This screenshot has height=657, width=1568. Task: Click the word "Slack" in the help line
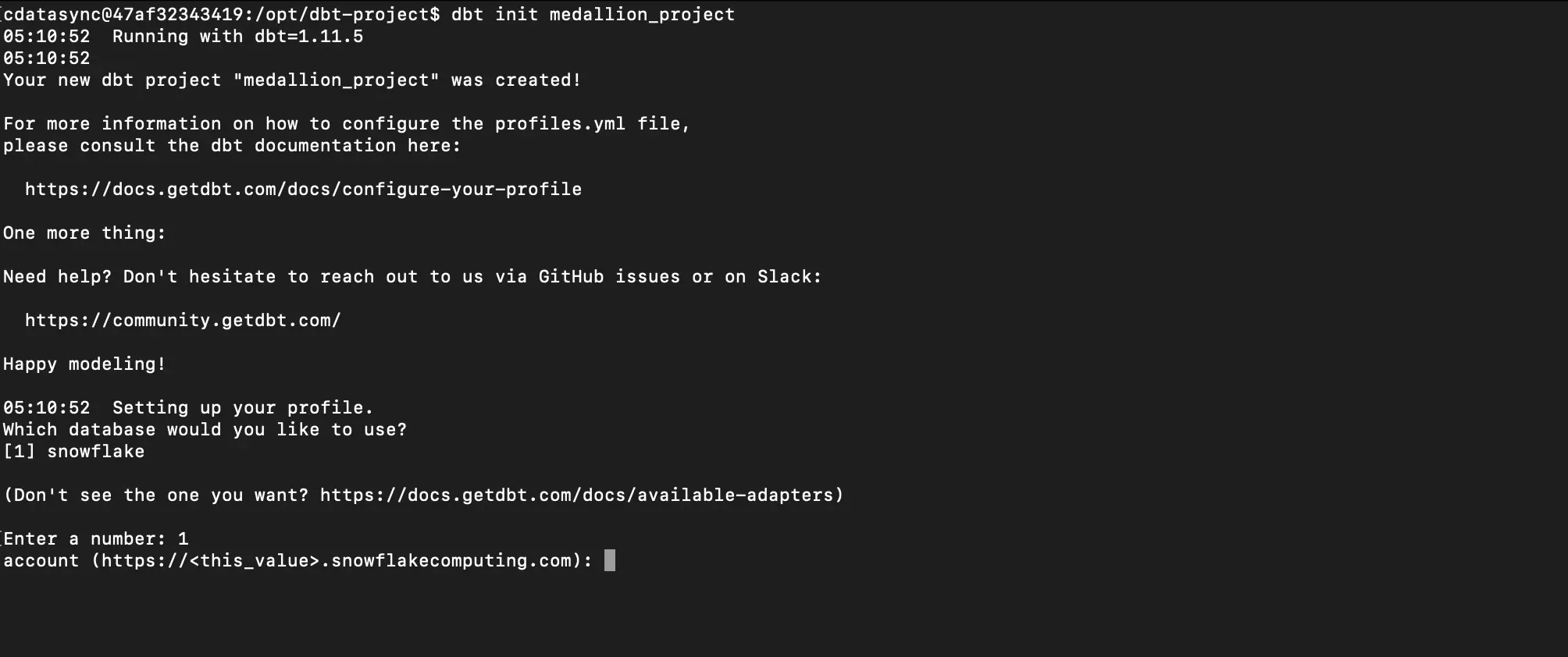coord(784,277)
